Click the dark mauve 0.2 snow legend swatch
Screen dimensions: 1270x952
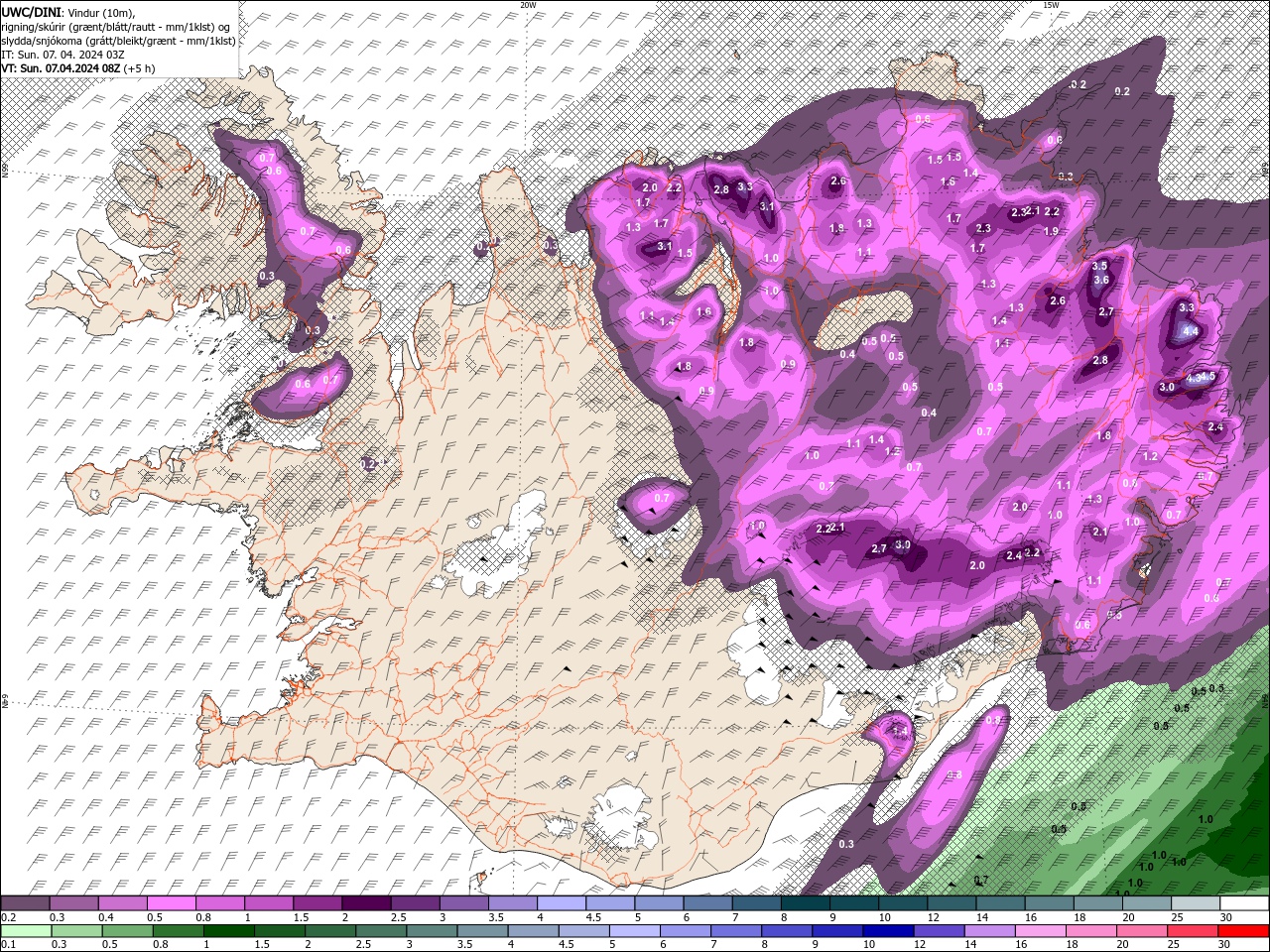[25, 903]
